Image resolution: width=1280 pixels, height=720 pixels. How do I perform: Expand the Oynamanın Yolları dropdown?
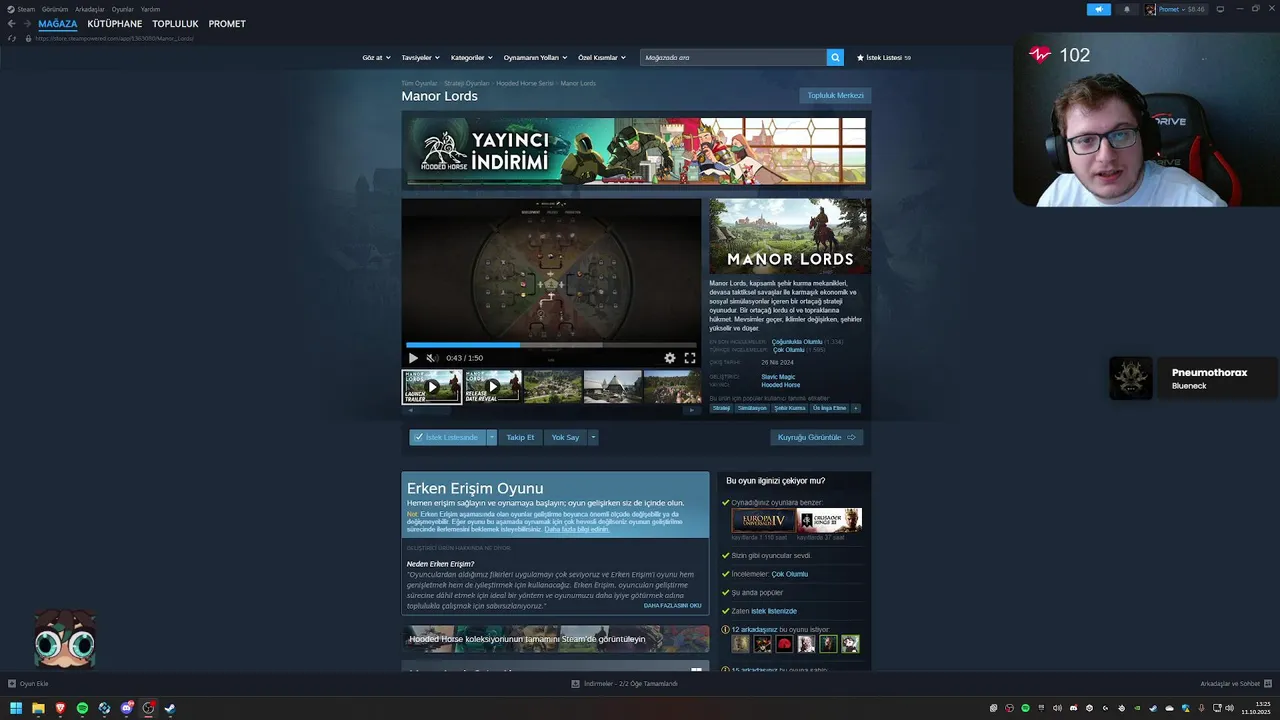coord(535,58)
